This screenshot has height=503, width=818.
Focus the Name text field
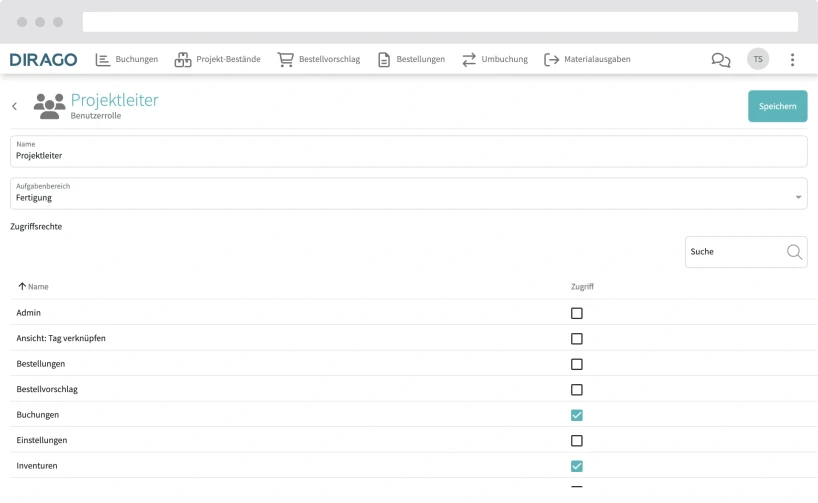point(408,156)
